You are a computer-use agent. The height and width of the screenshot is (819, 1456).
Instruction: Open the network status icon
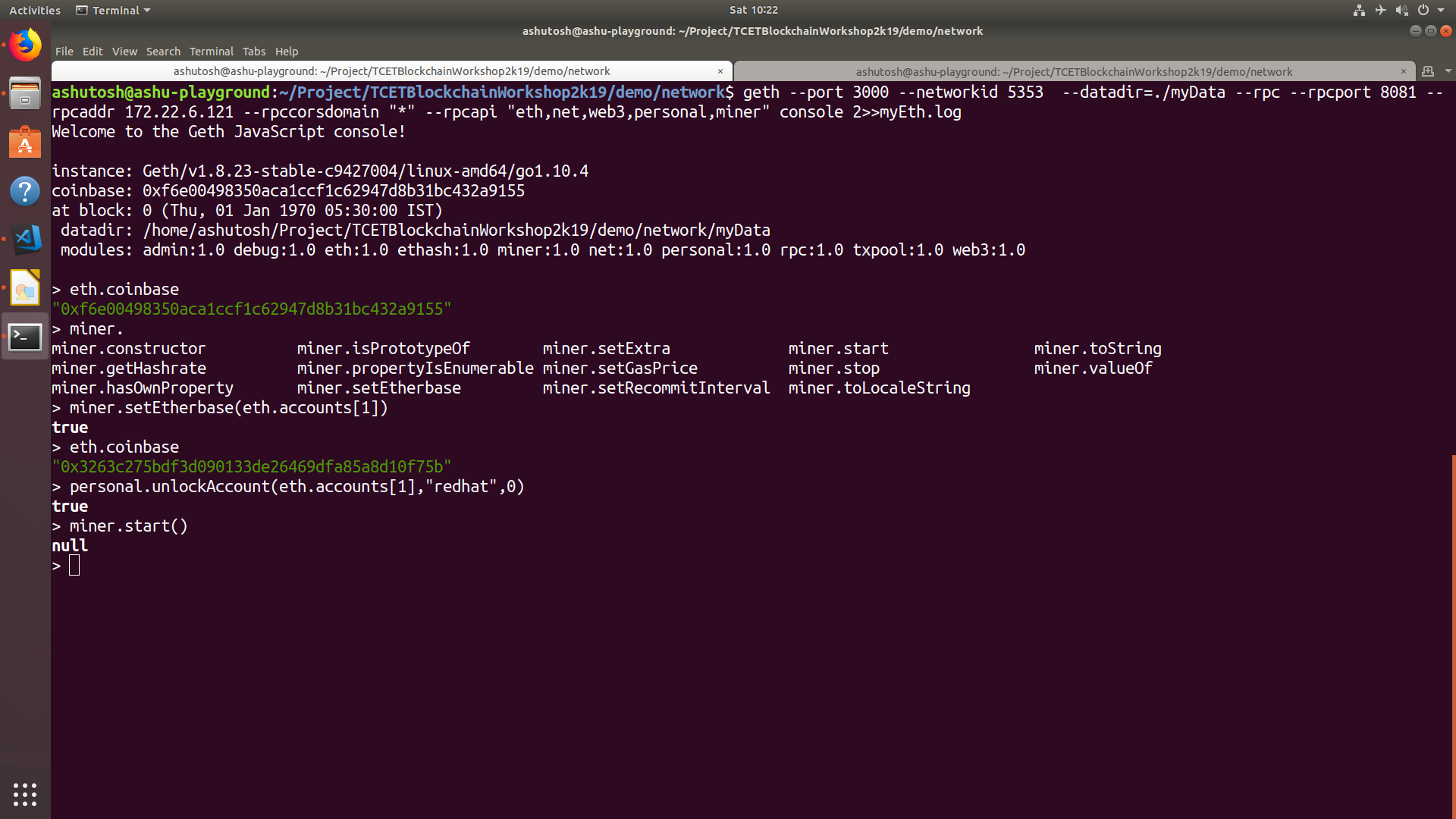pyautogui.click(x=1359, y=10)
